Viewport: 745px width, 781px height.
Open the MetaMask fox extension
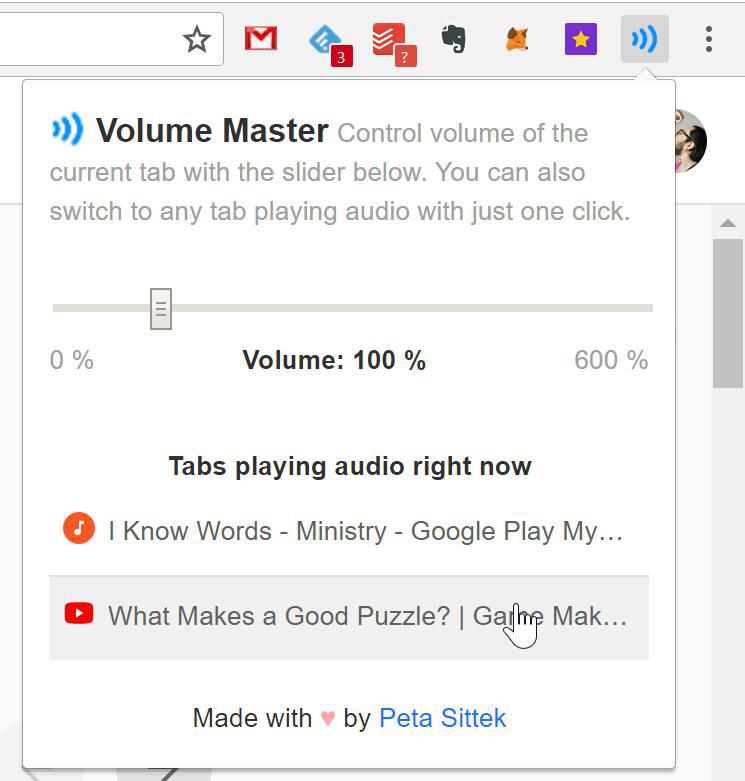(517, 39)
